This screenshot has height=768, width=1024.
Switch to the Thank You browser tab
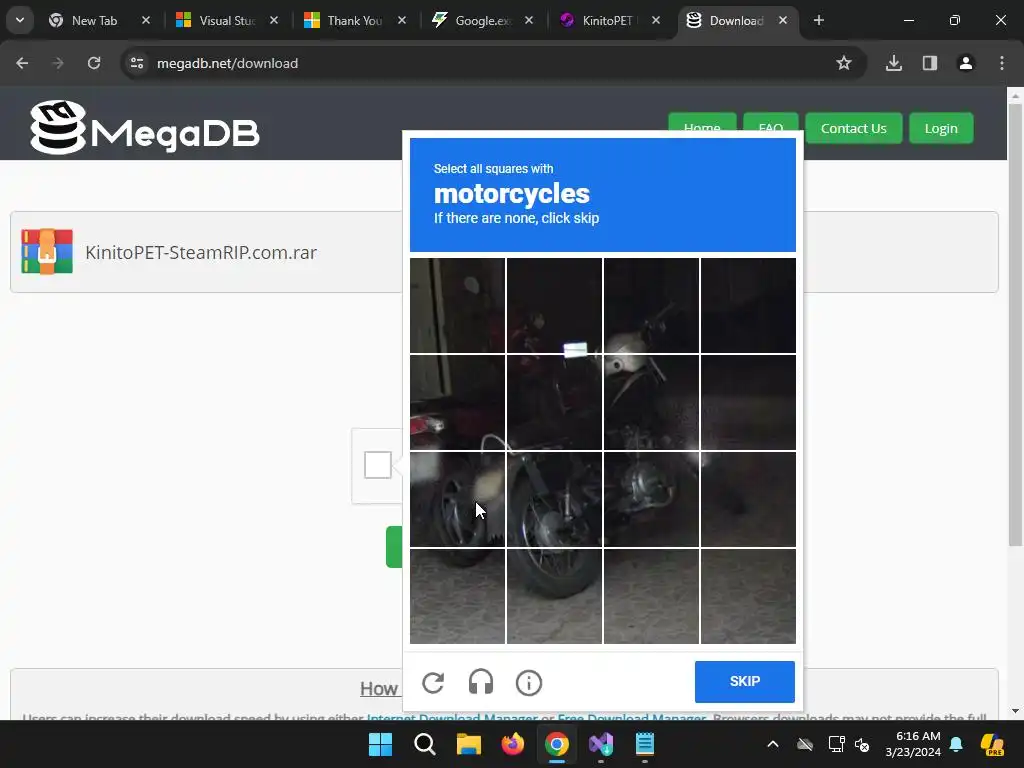pos(354,20)
